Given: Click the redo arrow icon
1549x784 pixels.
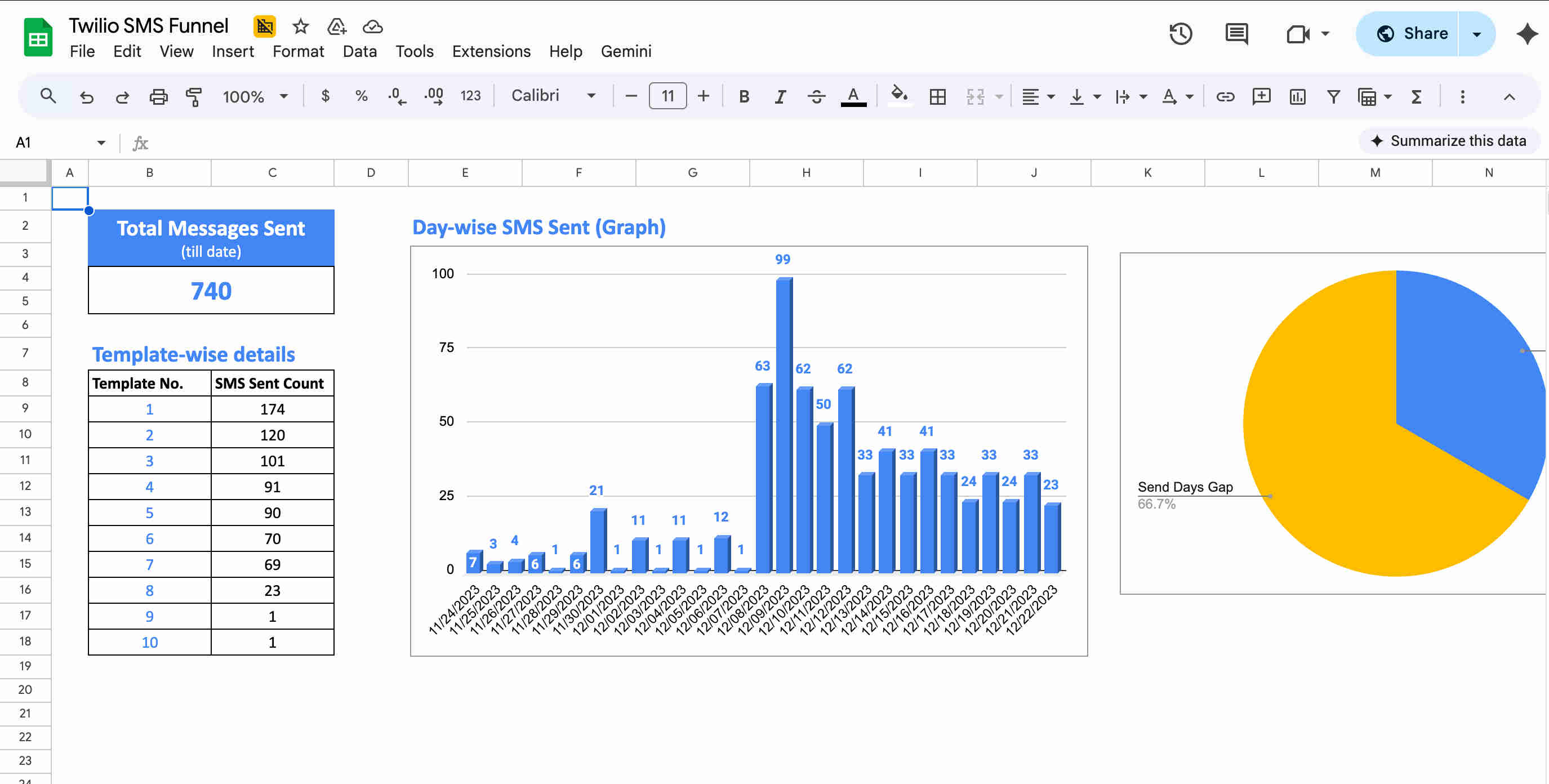Looking at the screenshot, I should [x=122, y=96].
